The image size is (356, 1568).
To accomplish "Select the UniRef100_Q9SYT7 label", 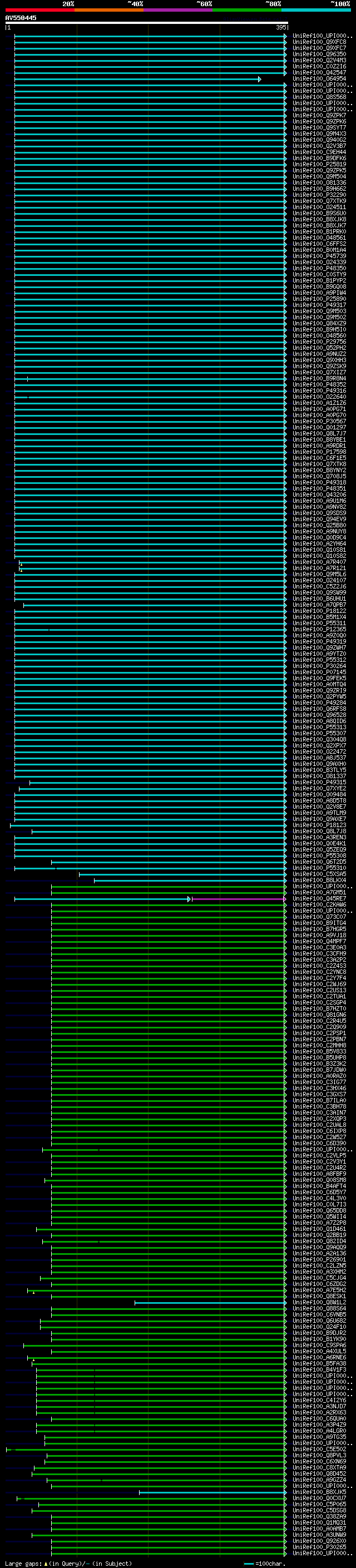I will point(319,127).
